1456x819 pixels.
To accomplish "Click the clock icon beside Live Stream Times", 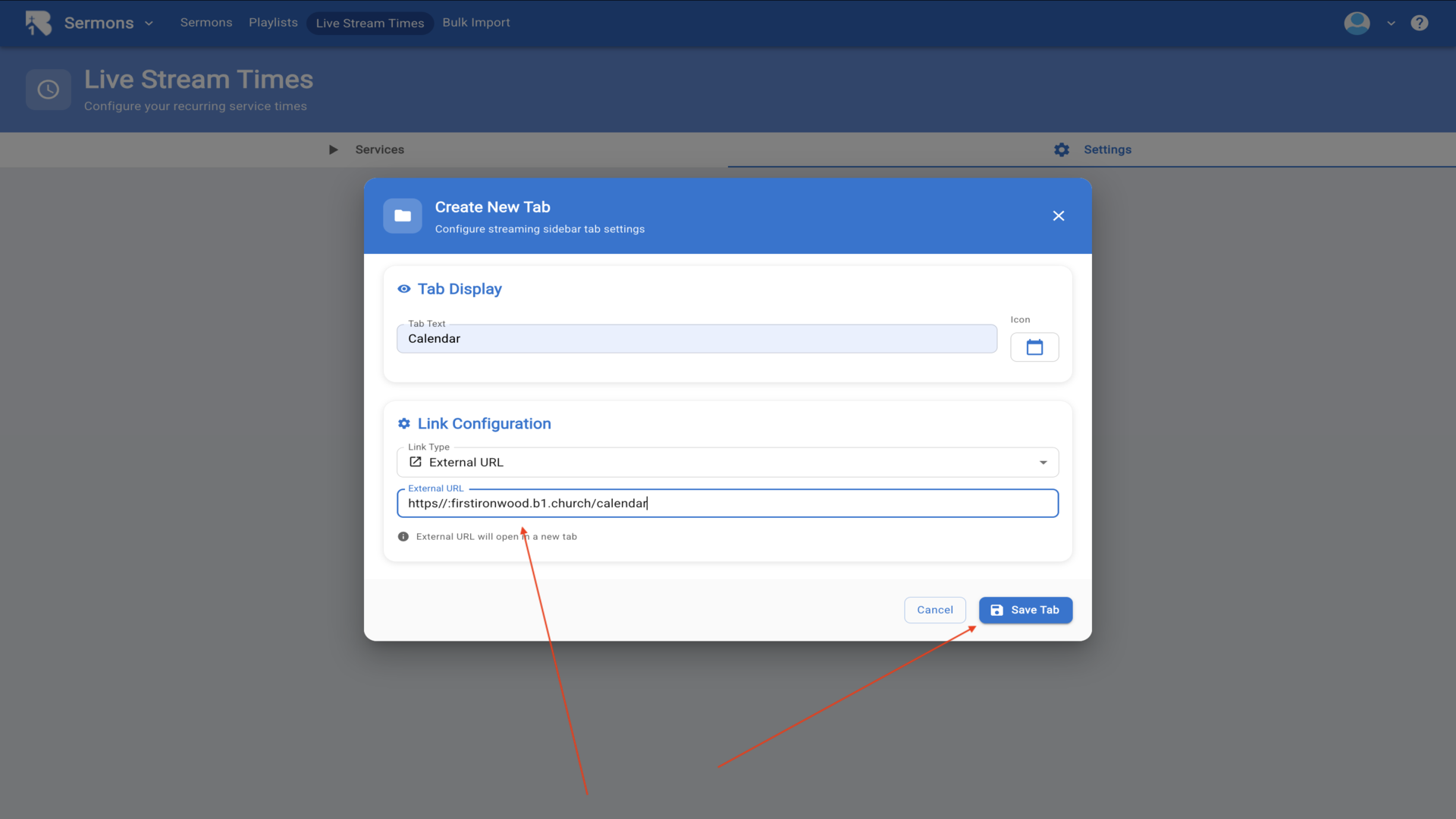I will (49, 90).
